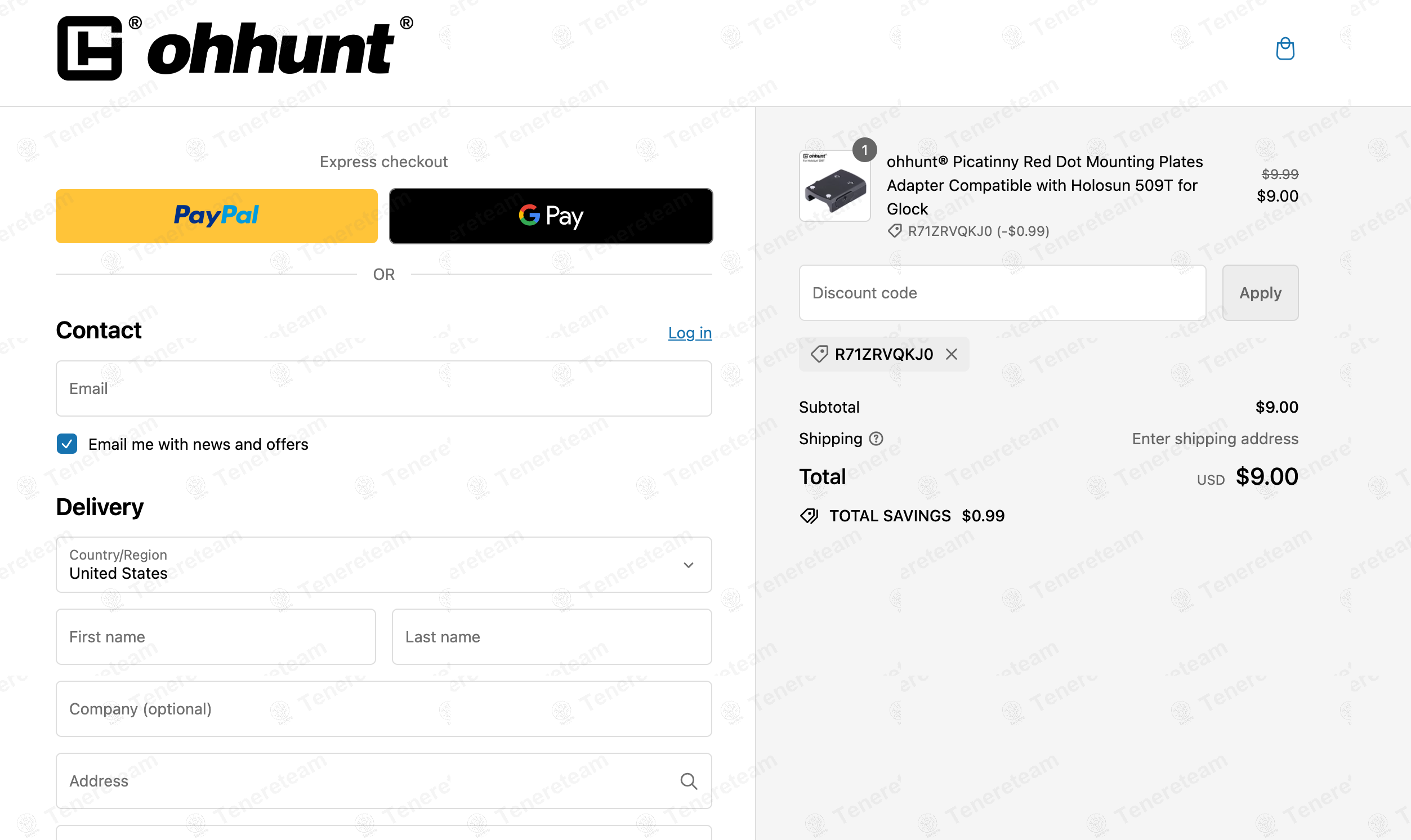Click the discount tag icon under product name
Viewport: 1411px width, 840px height.
click(x=895, y=231)
